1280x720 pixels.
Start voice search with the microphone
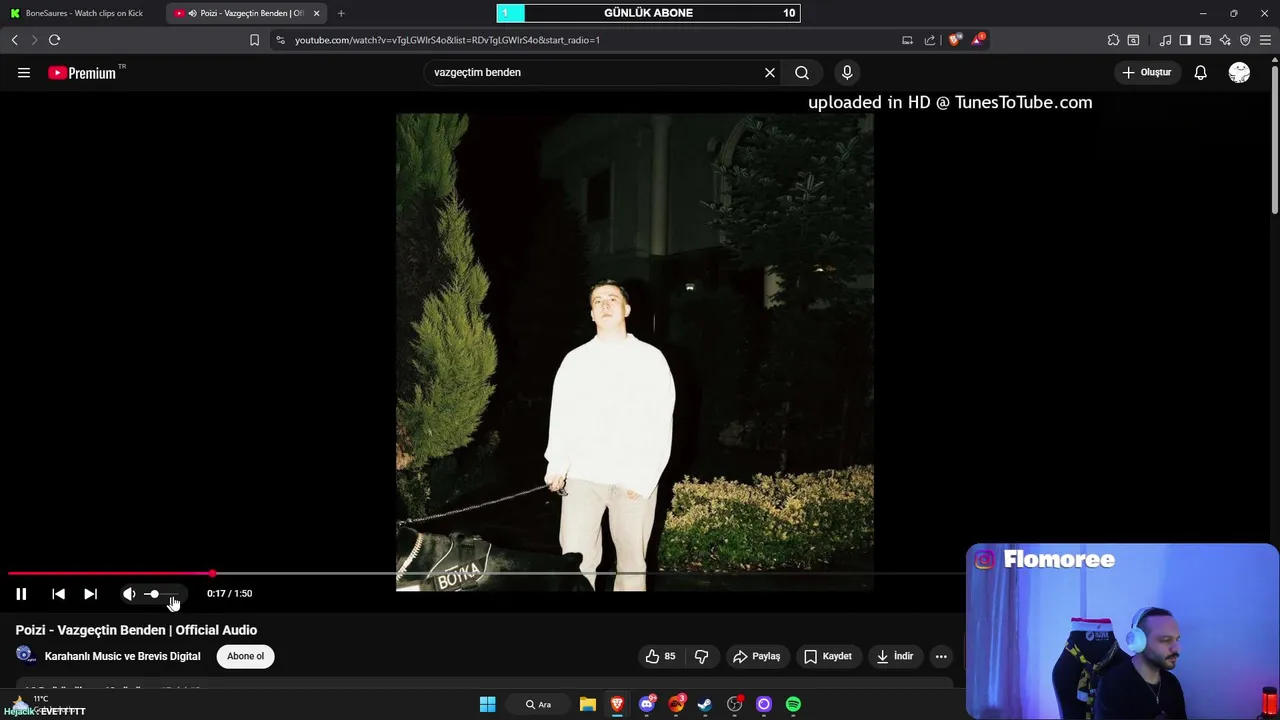847,72
